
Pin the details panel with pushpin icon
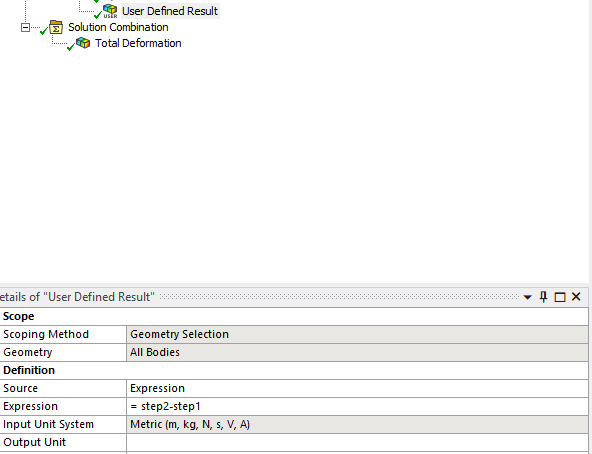tap(543, 297)
